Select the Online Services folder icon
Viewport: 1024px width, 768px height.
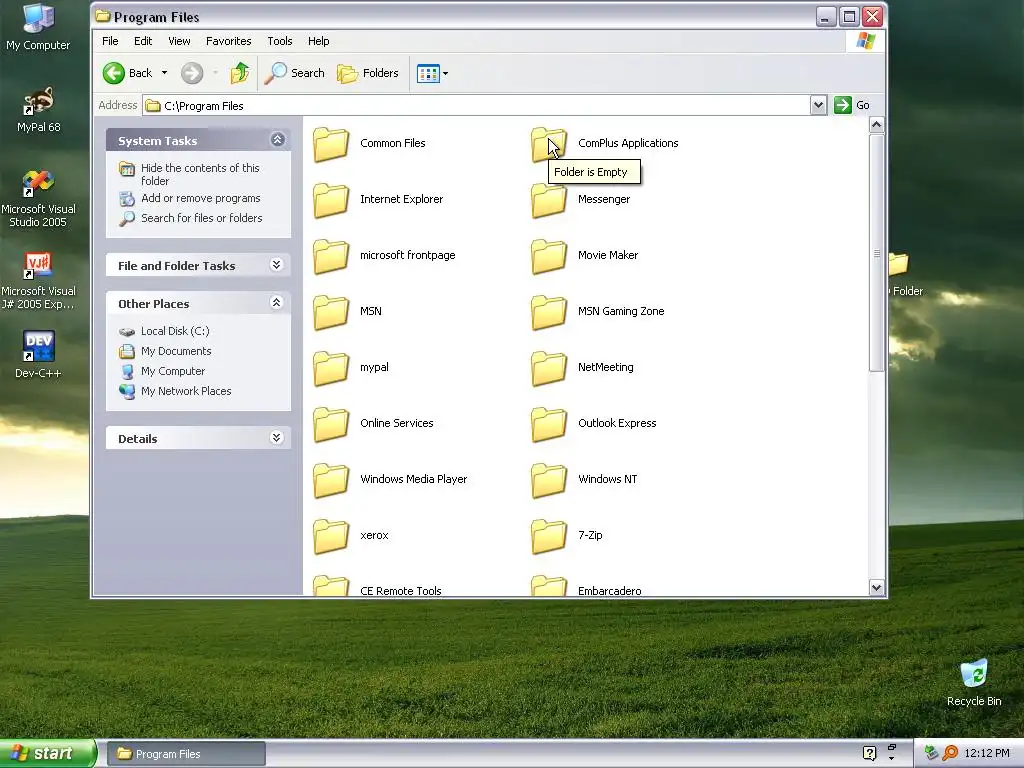pyautogui.click(x=331, y=424)
